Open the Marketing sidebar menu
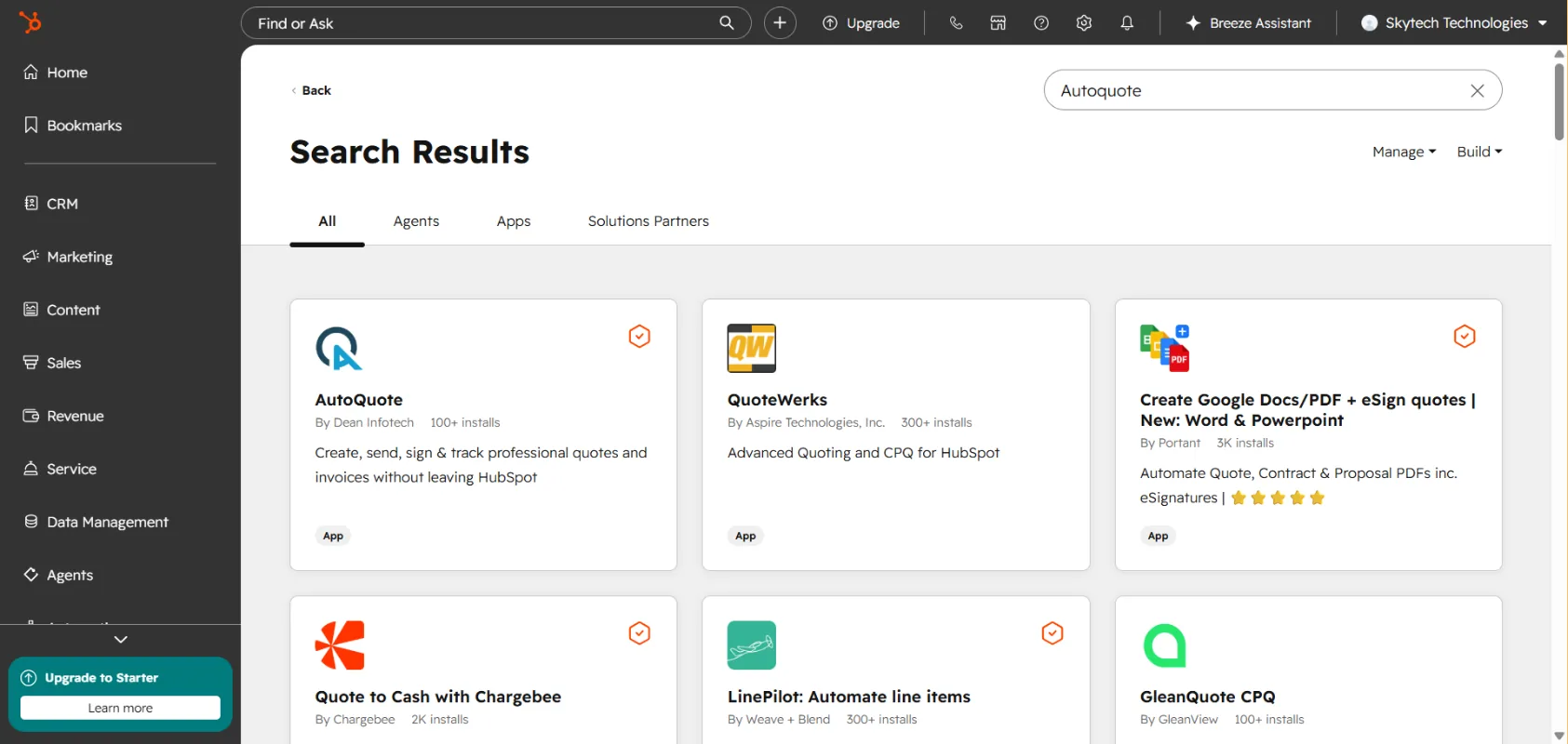Image resolution: width=1568 pixels, height=744 pixels. (x=68, y=257)
